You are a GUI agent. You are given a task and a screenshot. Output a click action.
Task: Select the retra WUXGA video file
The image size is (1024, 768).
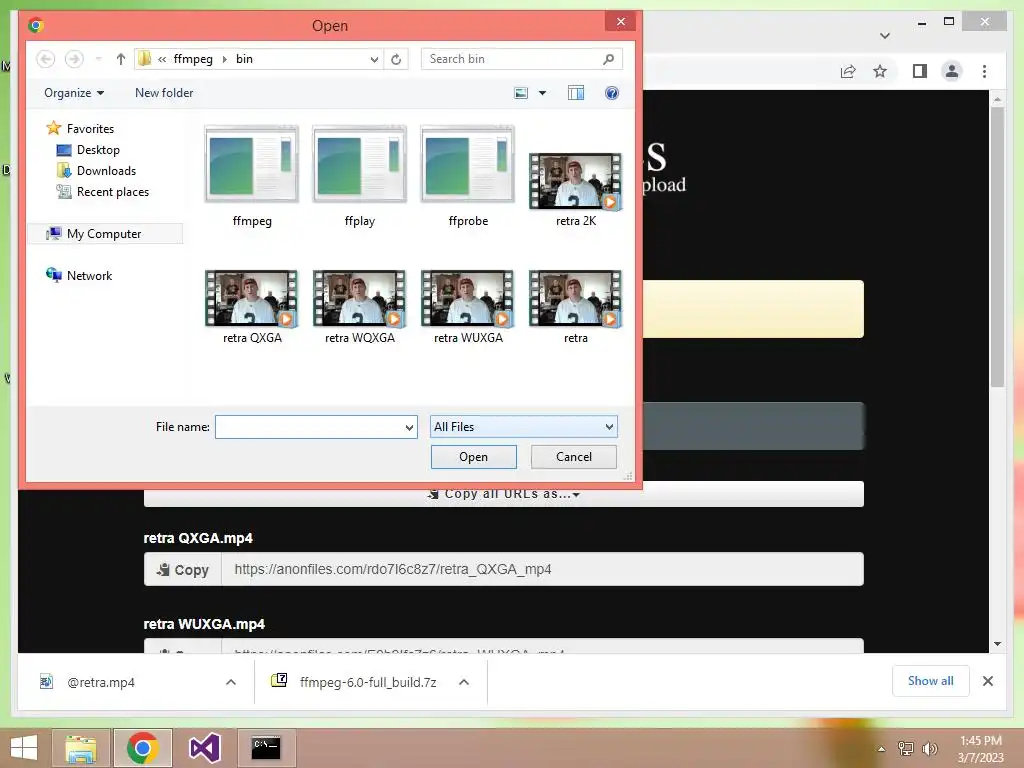click(x=468, y=307)
